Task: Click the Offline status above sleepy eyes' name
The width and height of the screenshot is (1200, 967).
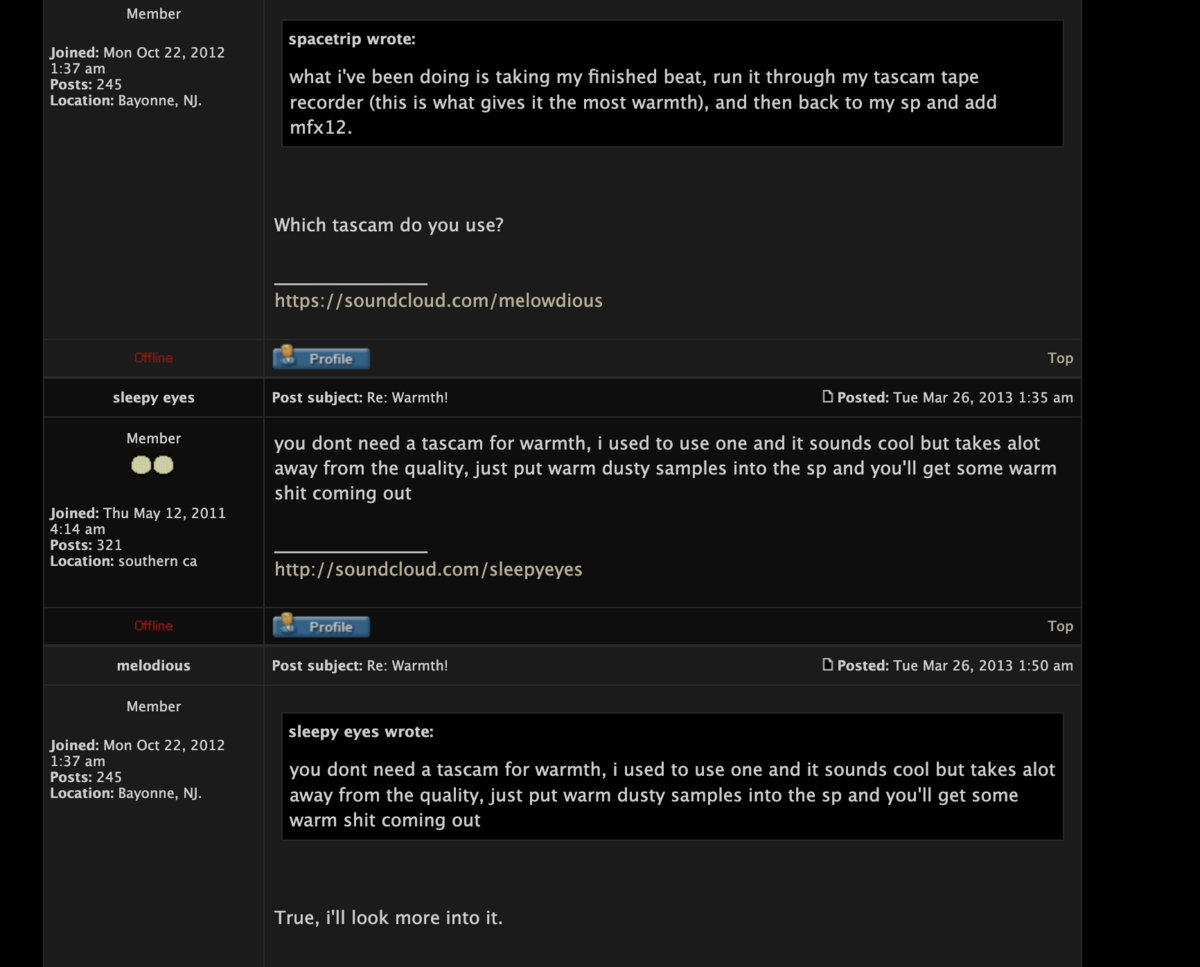Action: (153, 358)
